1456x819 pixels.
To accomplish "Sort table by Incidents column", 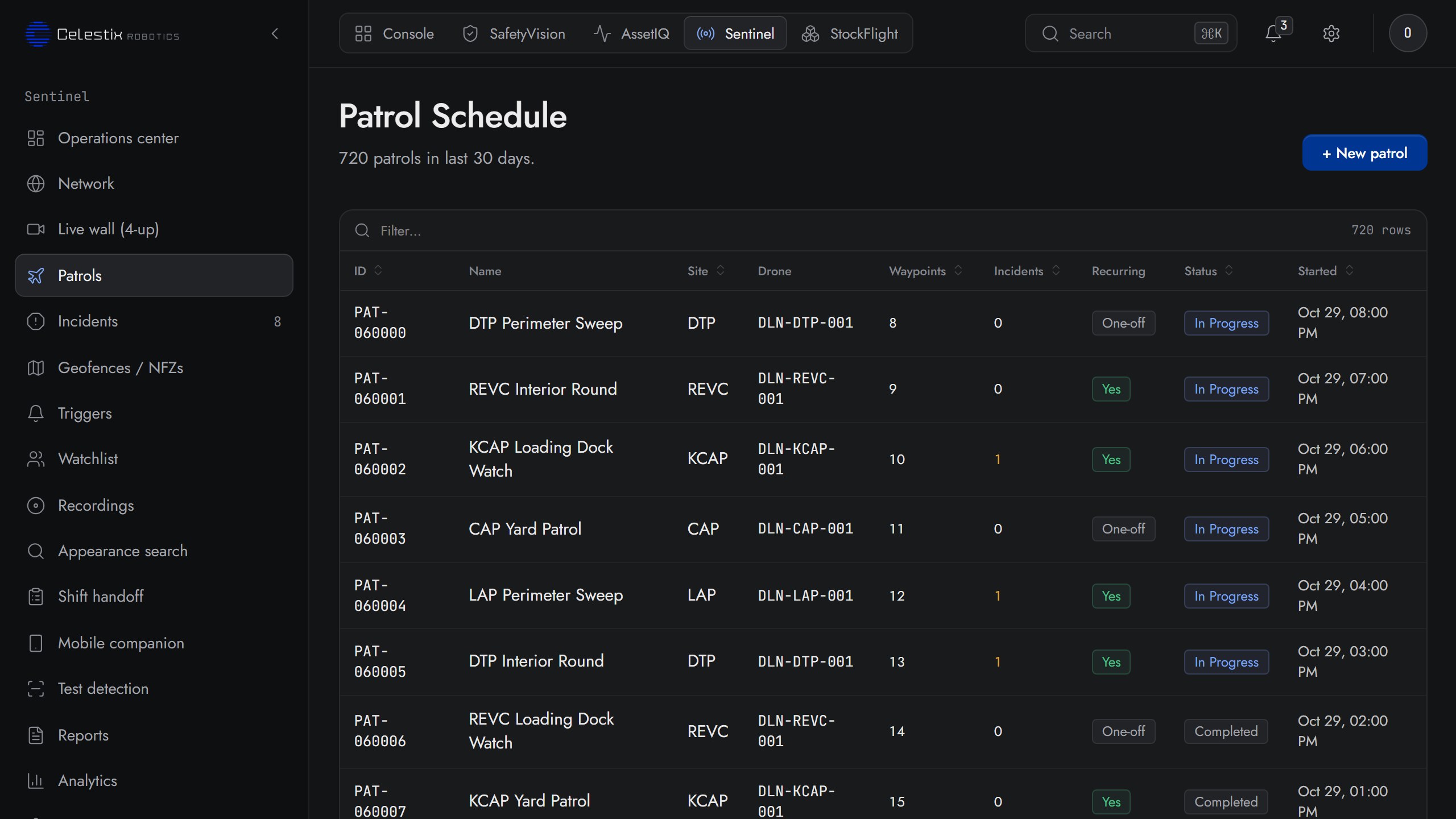I will (1027, 271).
